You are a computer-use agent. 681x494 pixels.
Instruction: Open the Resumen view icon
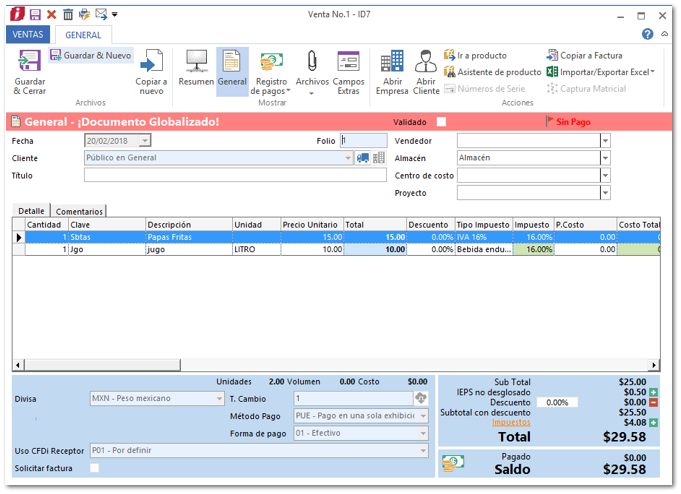coord(196,62)
